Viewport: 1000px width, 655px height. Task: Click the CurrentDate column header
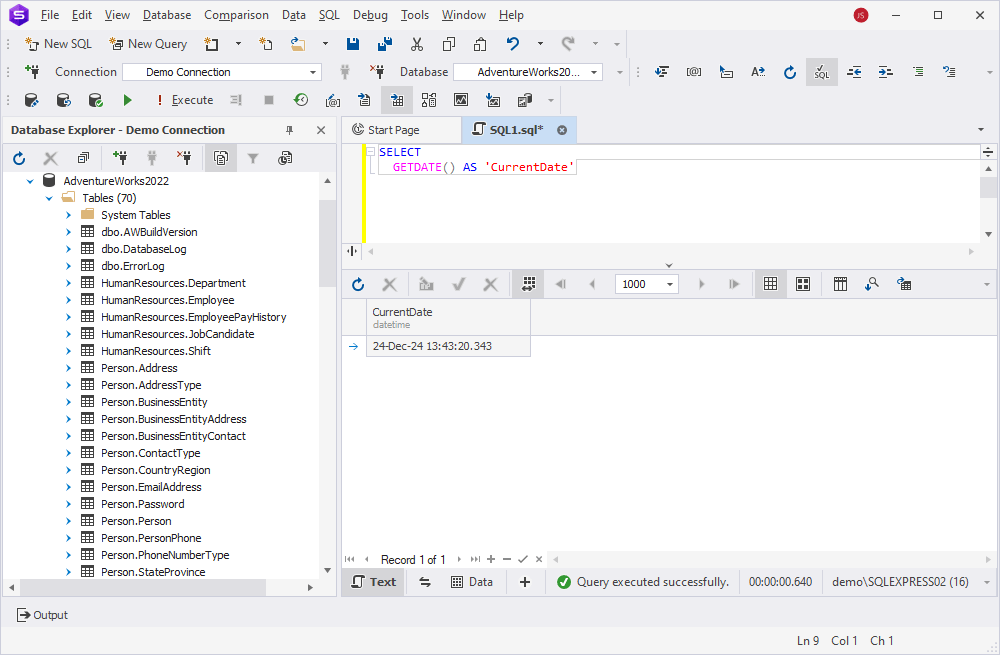(x=448, y=318)
